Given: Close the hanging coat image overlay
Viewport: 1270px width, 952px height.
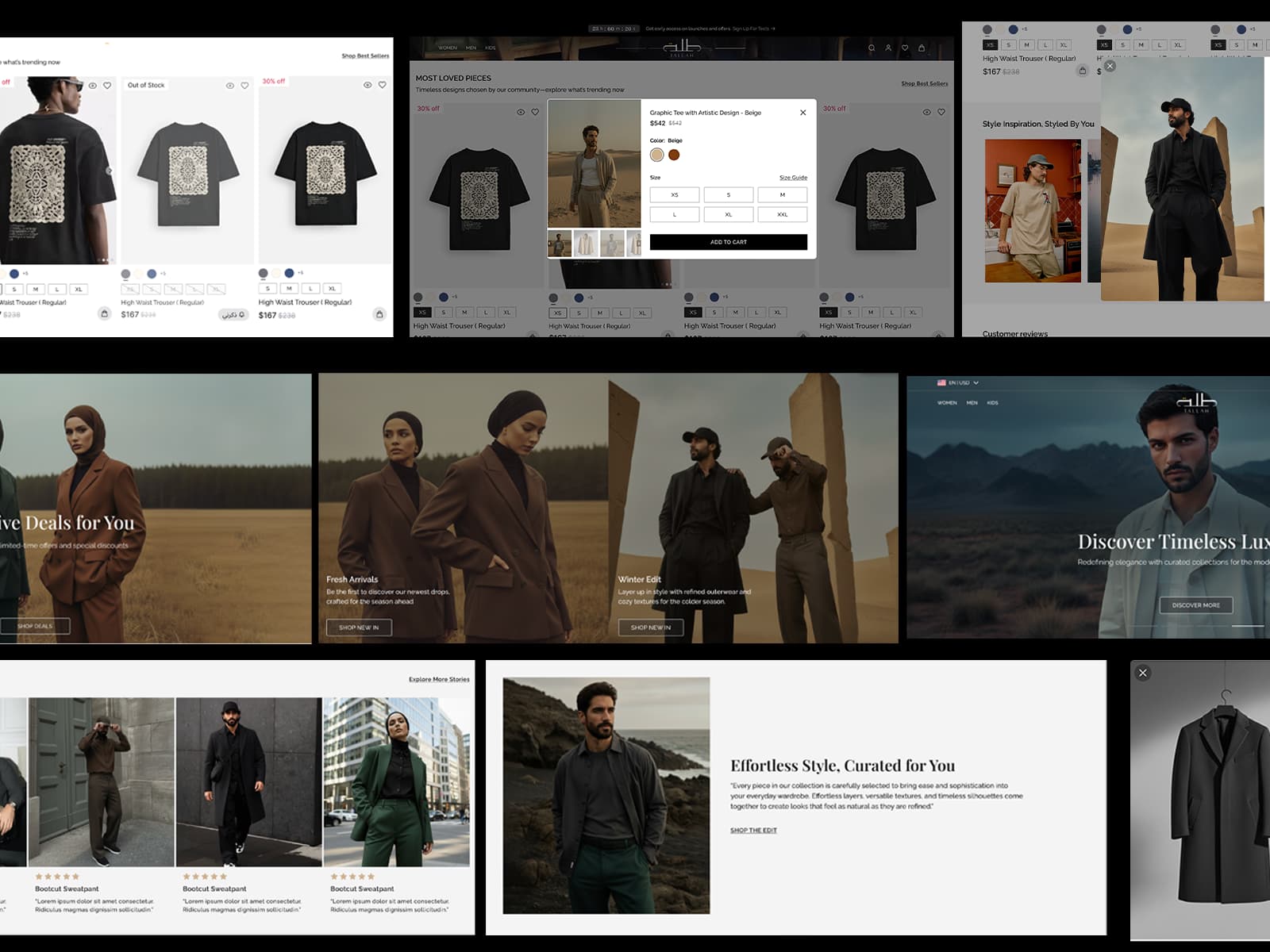Looking at the screenshot, I should pos(1143,673).
